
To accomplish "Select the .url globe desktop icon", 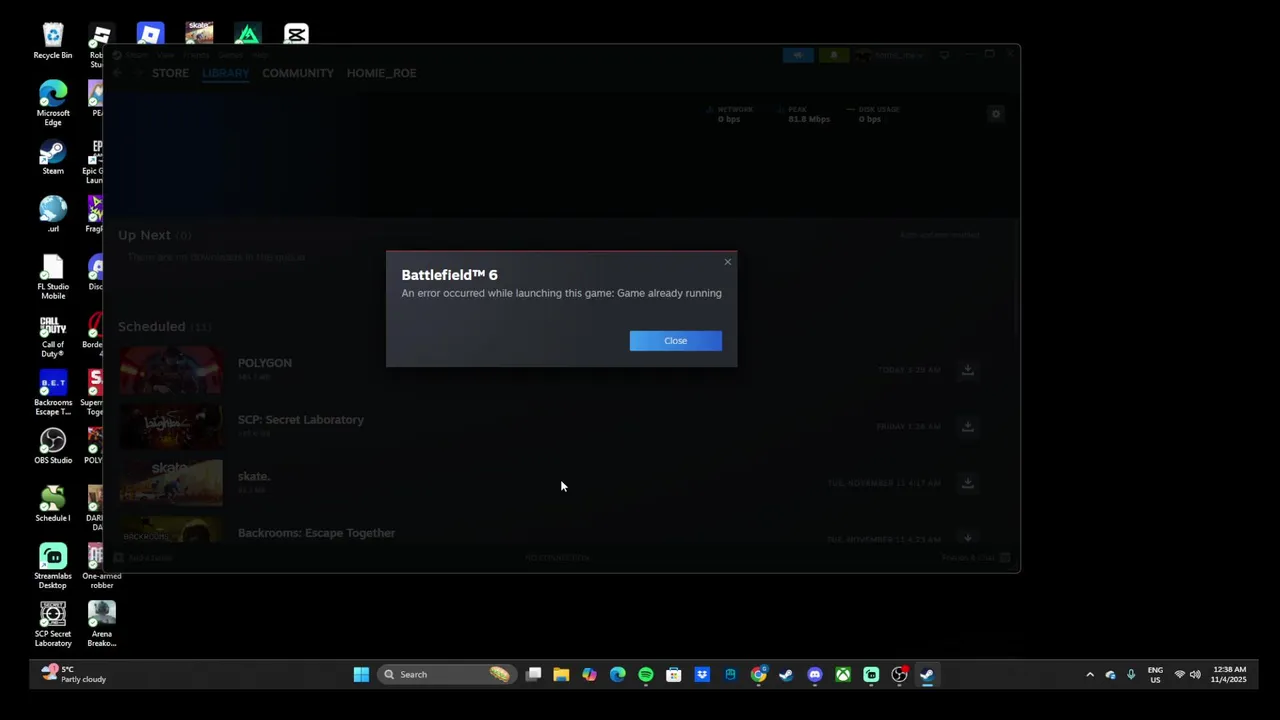I will tap(53, 215).
